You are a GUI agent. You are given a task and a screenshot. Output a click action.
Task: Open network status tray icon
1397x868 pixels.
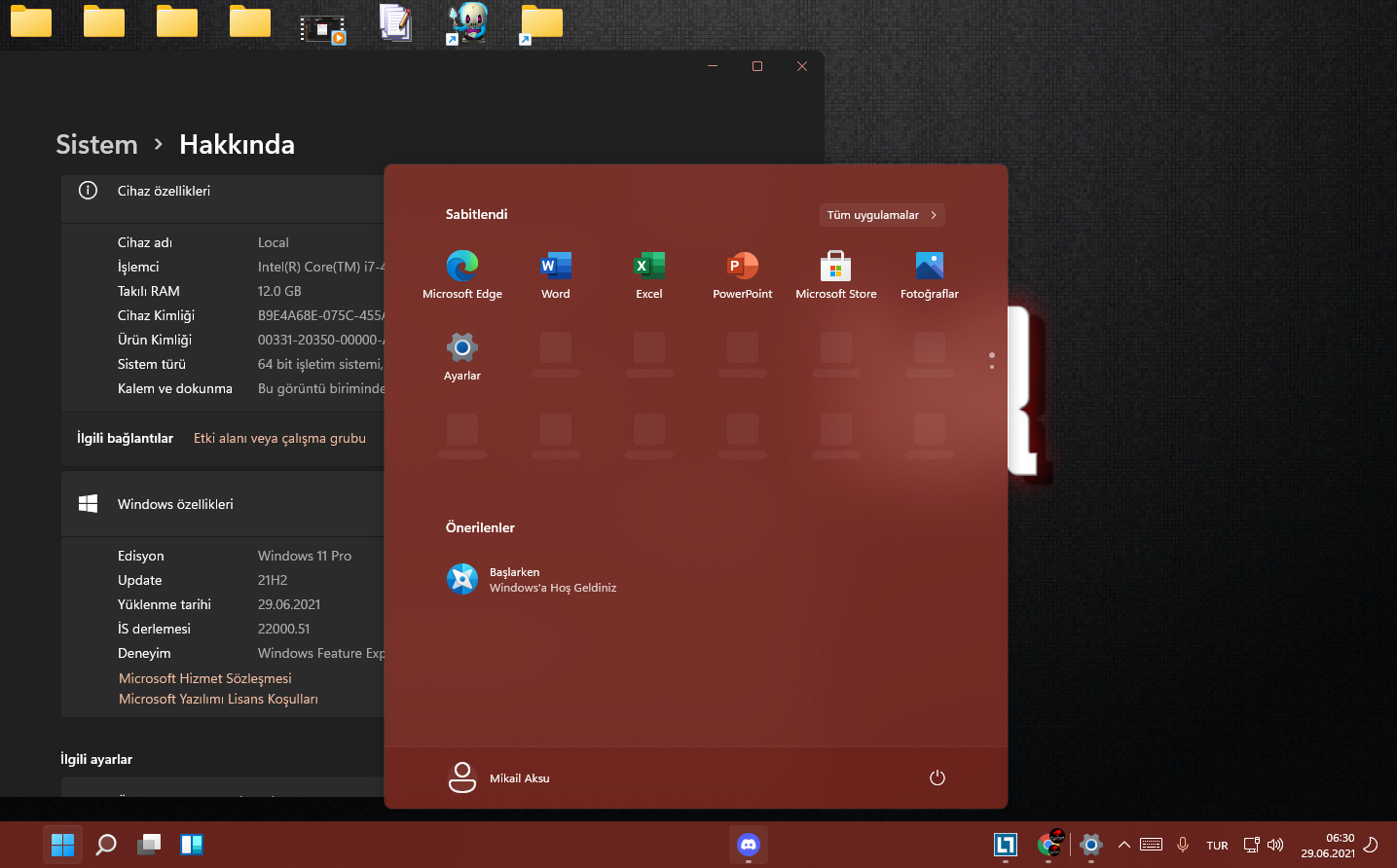click(x=1252, y=845)
